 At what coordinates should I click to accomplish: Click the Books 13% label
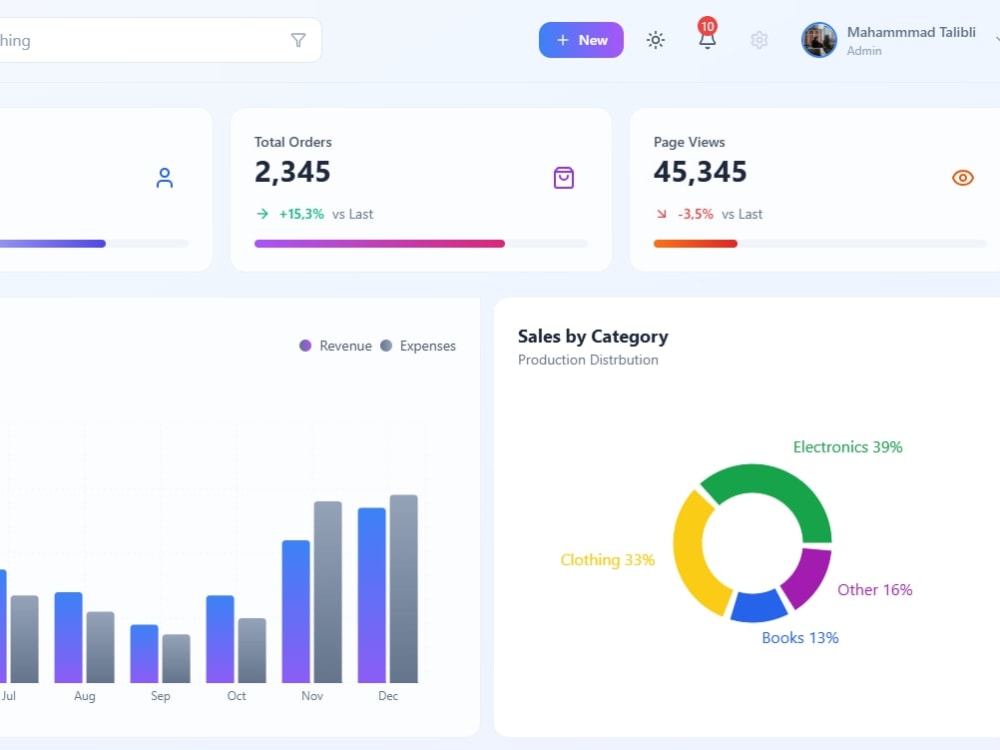point(800,638)
